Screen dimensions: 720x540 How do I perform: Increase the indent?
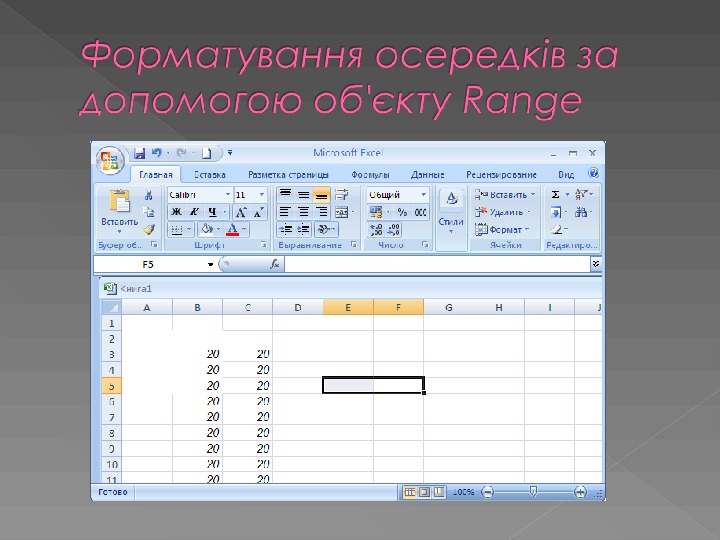(x=304, y=229)
